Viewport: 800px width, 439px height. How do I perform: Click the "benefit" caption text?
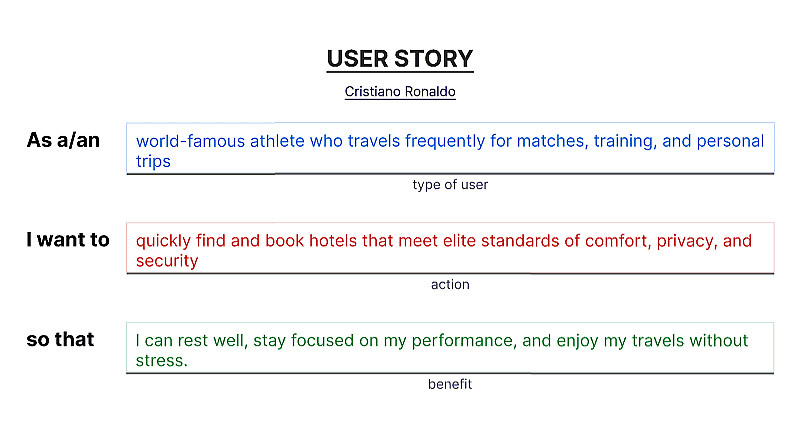[x=450, y=385]
